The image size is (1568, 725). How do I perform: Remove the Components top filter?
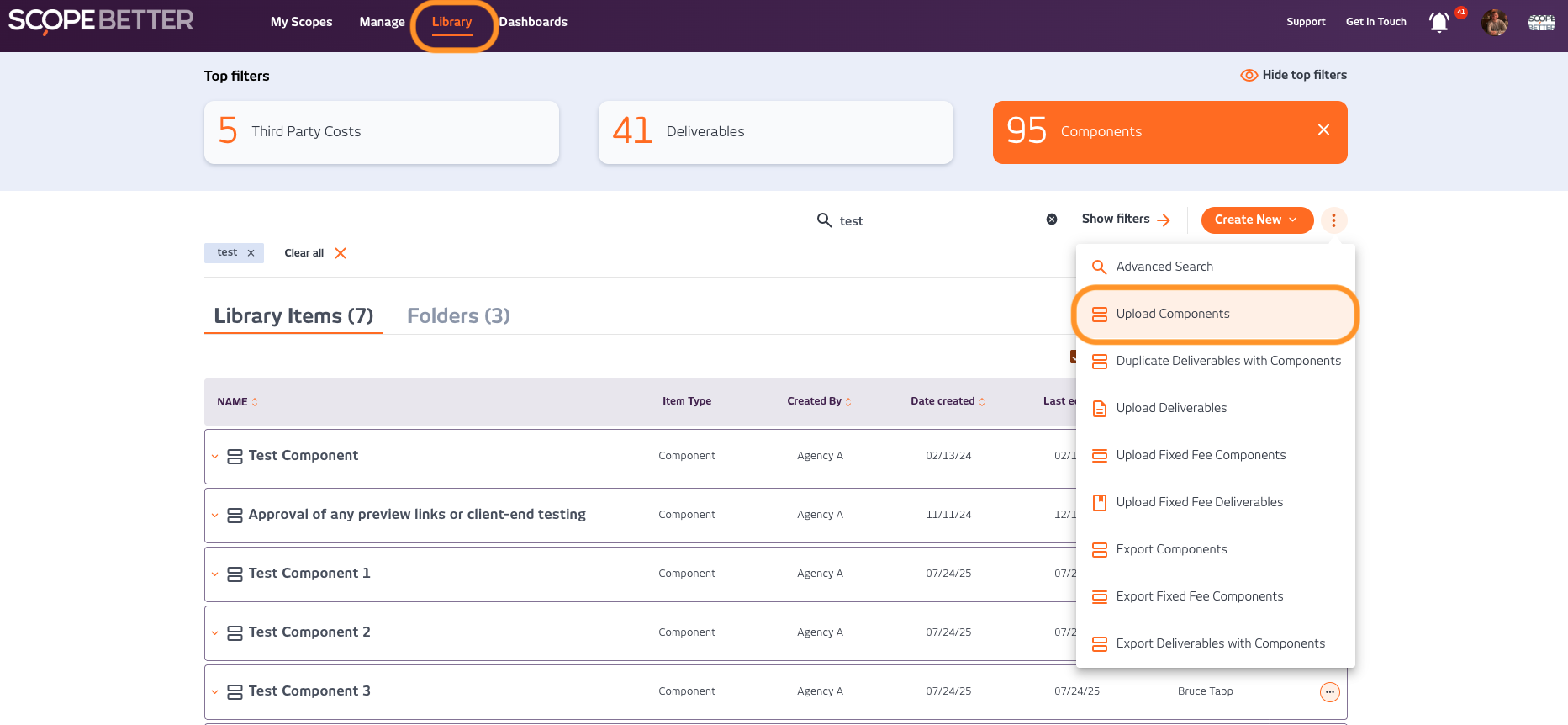coord(1323,130)
